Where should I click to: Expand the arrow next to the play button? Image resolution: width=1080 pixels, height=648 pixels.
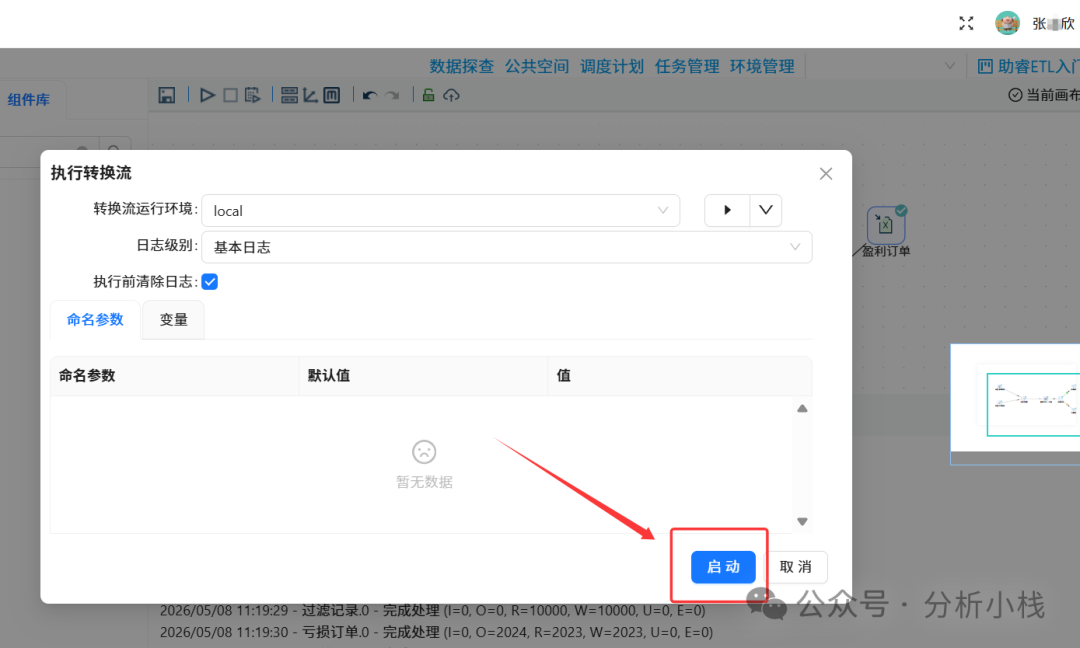(x=766, y=210)
